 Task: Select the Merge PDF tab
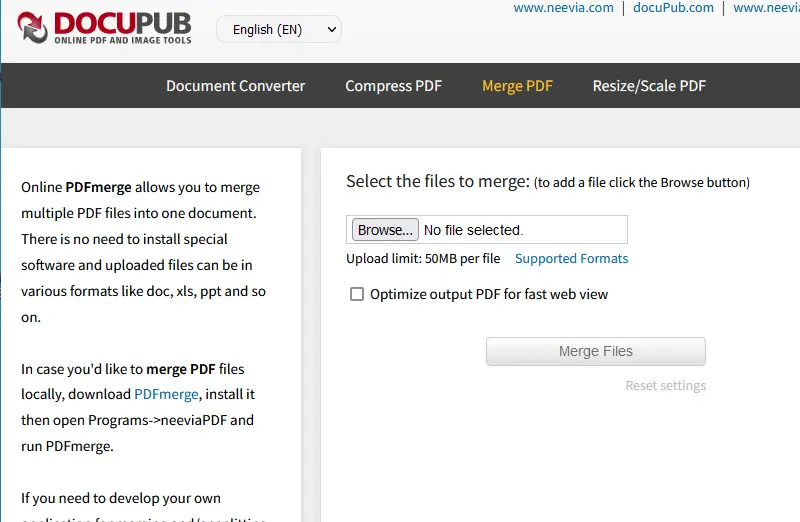[517, 86]
